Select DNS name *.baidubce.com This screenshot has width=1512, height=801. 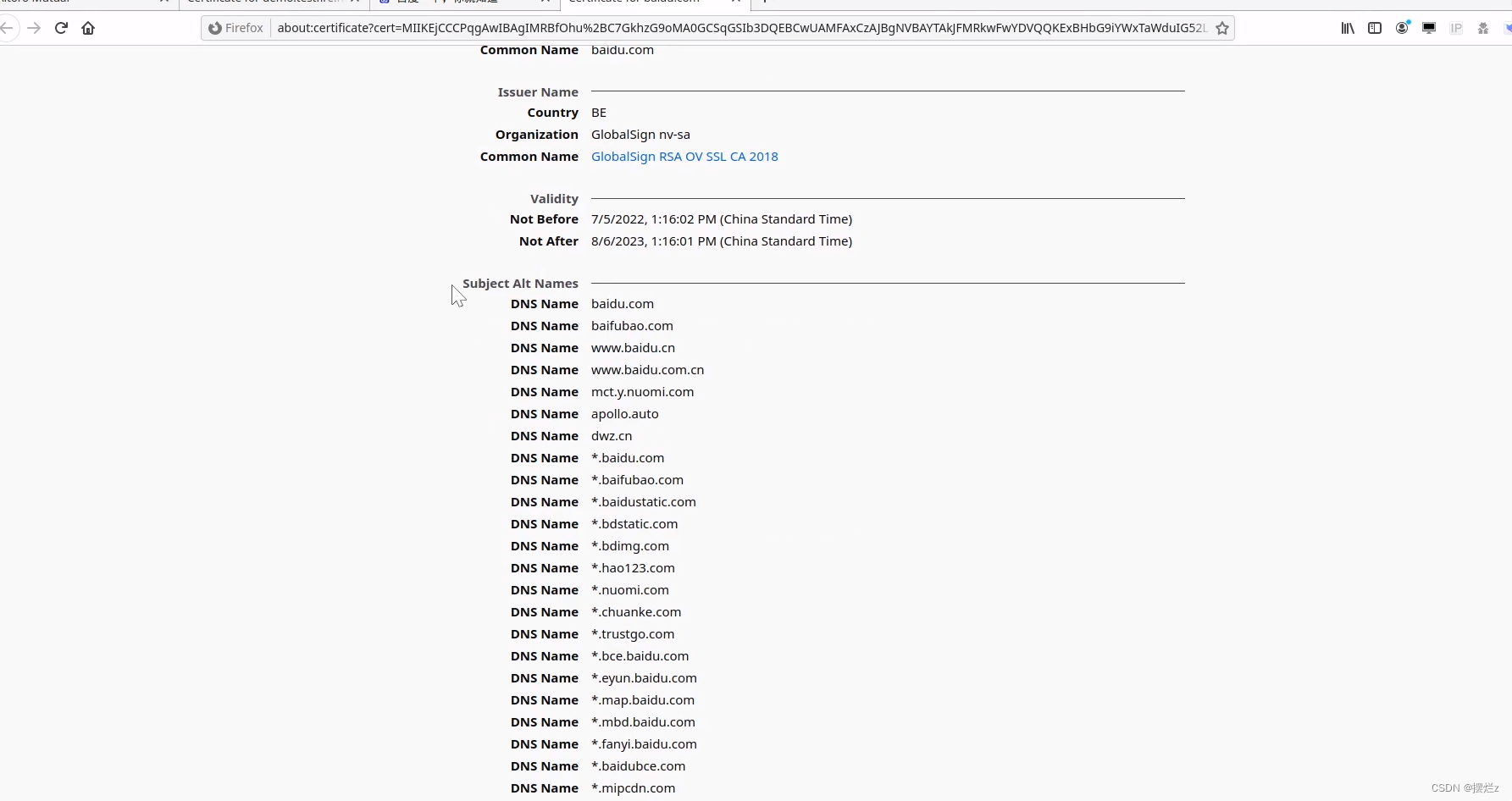coord(639,766)
